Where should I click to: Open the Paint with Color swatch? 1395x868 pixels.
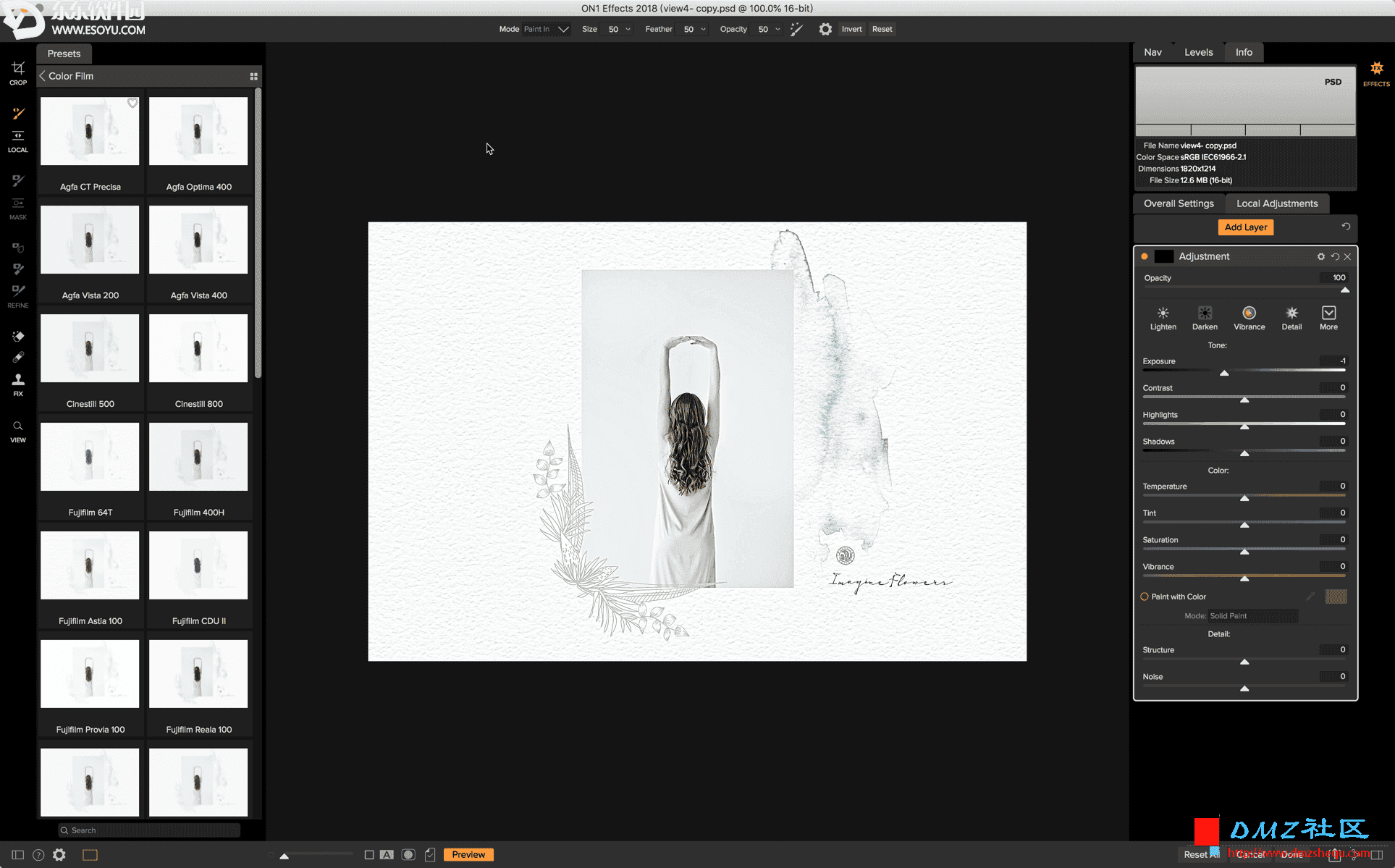click(1336, 597)
